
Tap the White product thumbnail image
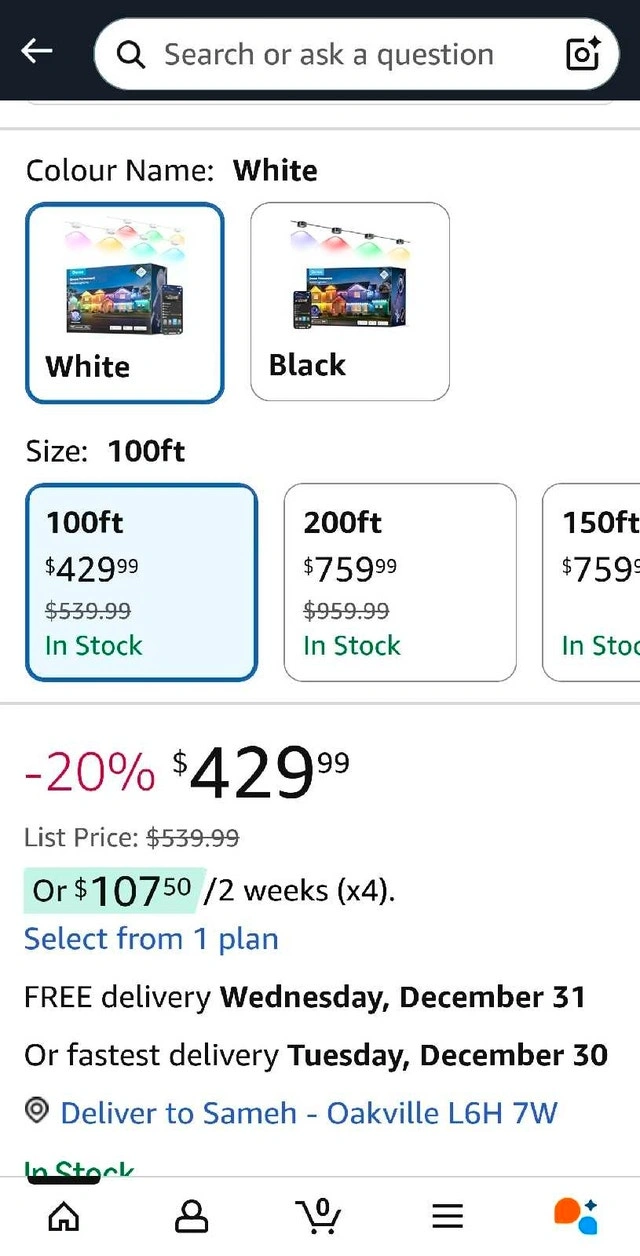coord(124,280)
